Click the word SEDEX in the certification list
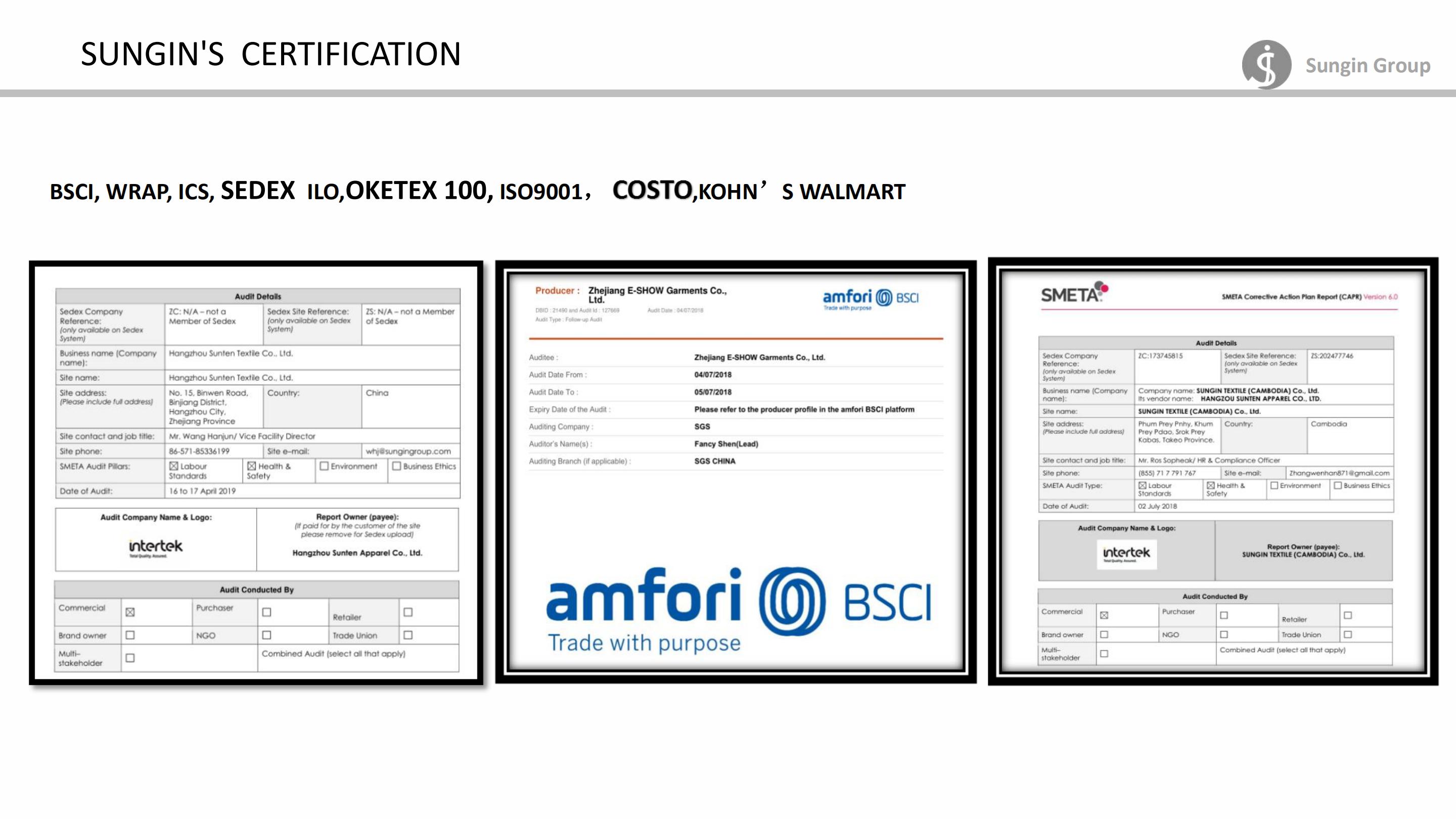 point(258,191)
